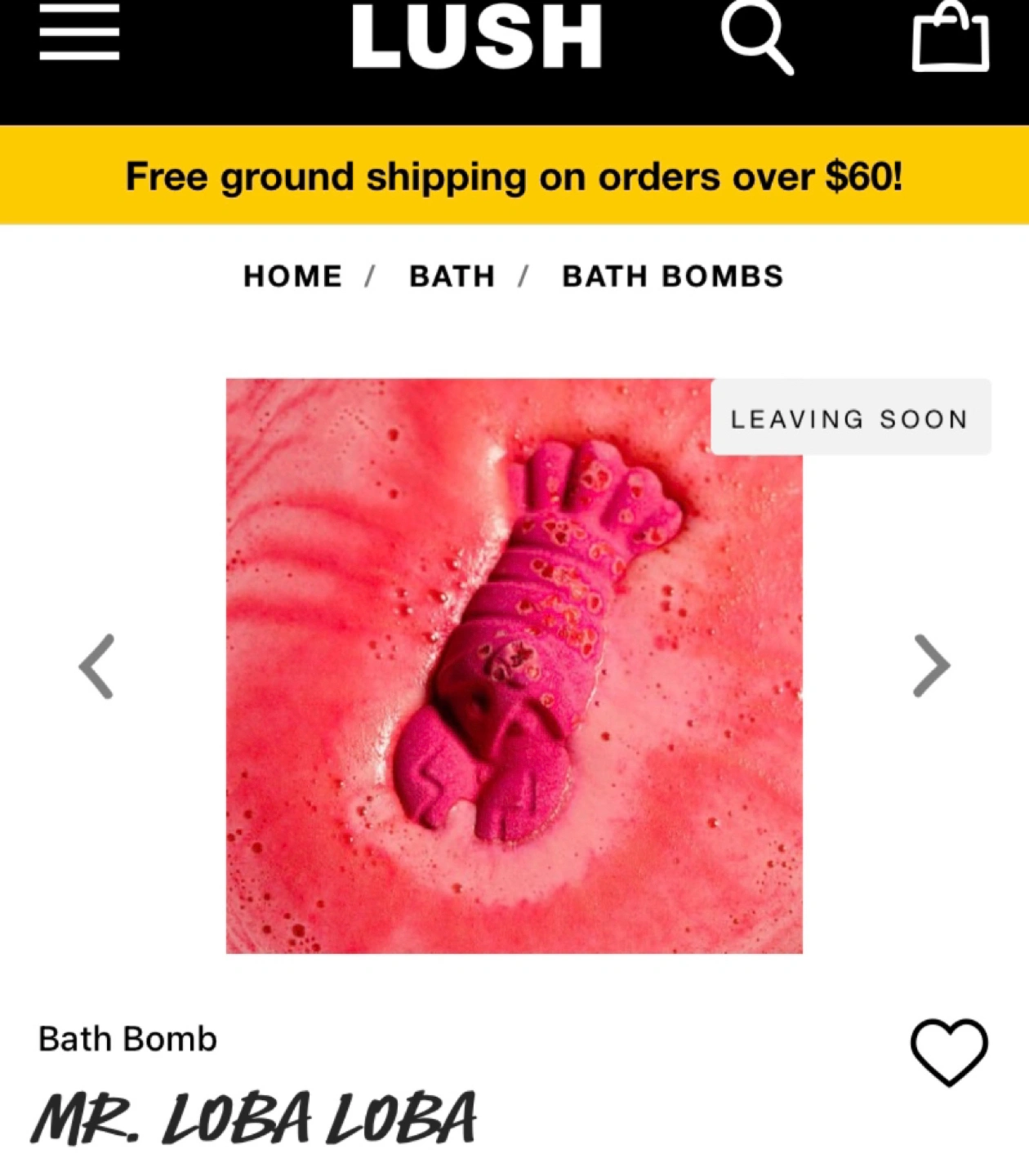Select the Bath Bomb category label
Viewport: 1029px width, 1176px height.
click(x=127, y=1039)
